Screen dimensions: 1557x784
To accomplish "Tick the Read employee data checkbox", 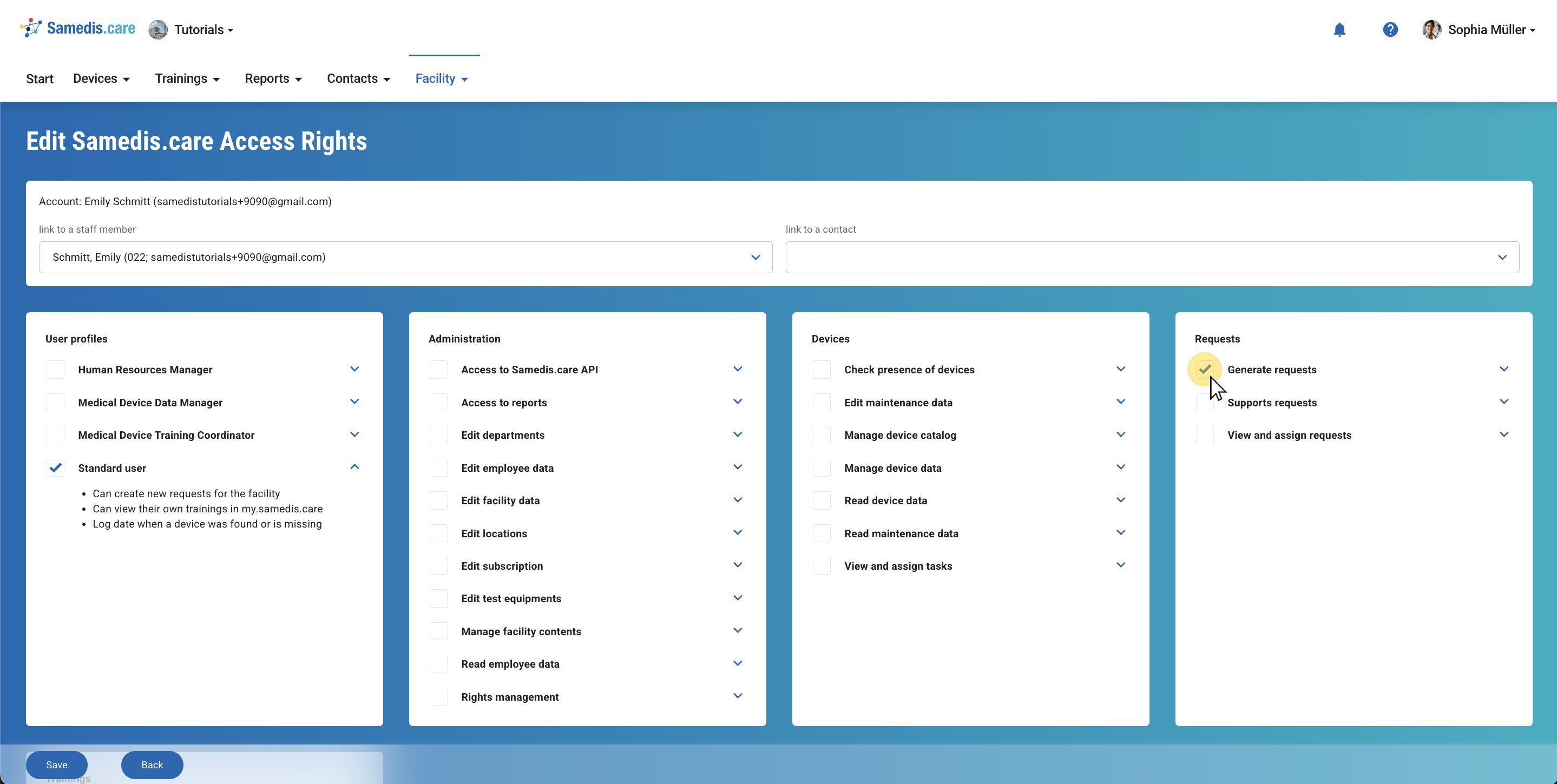I will pyautogui.click(x=439, y=664).
